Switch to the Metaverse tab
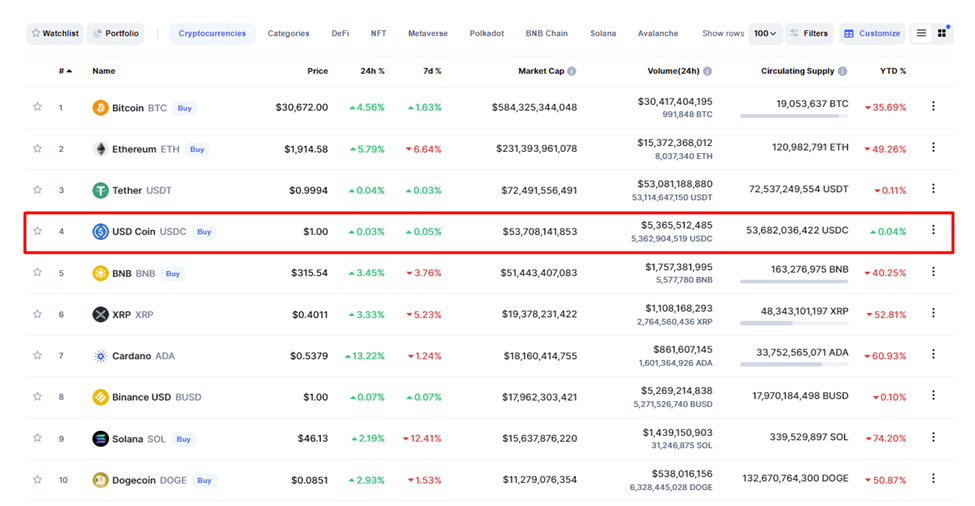Screen dimensions: 975x506 [x=428, y=33]
